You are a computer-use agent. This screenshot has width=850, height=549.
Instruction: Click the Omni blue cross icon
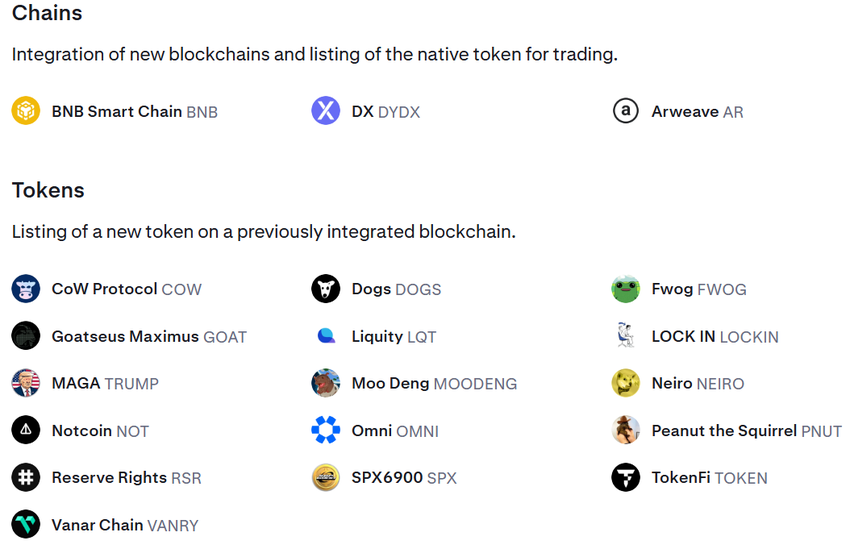[326, 431]
